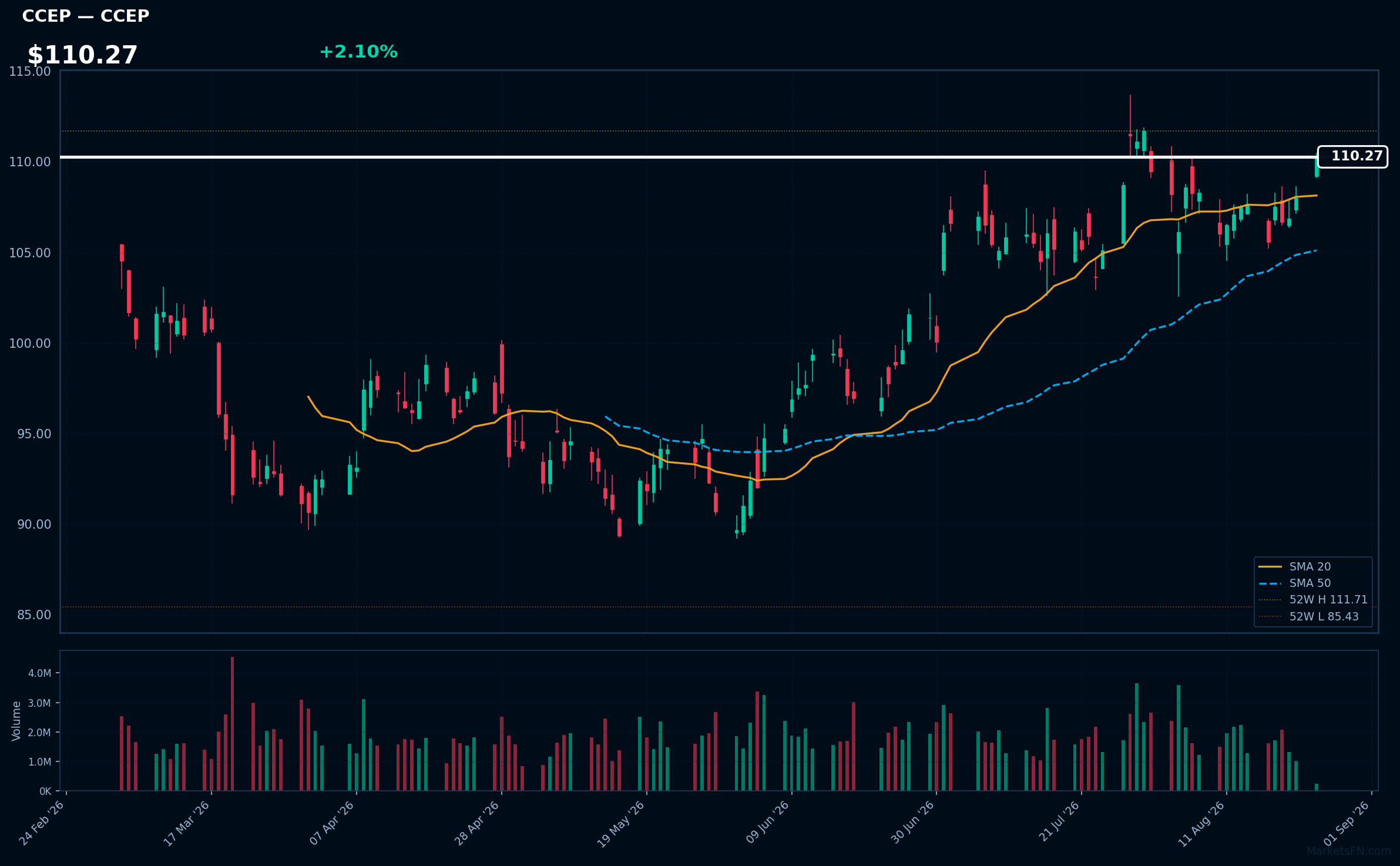Image resolution: width=1400 pixels, height=866 pixels.
Task: Click the 0K volume axis label
Action: tap(45, 791)
